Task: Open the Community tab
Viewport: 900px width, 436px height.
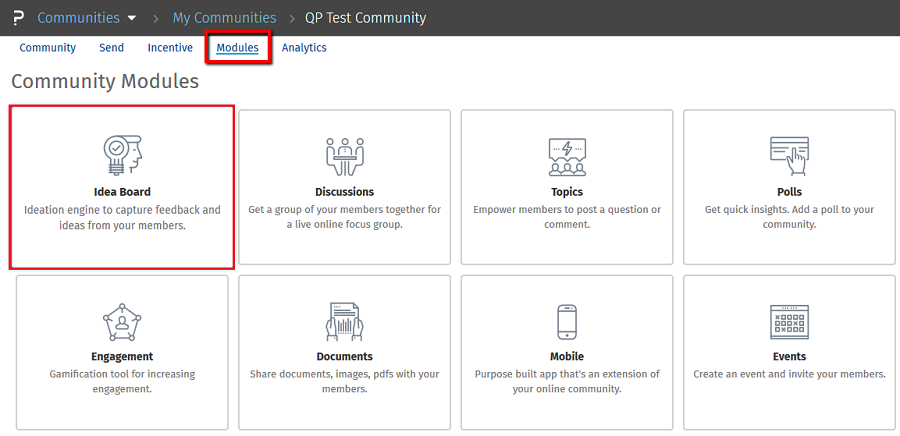Action: 48,48
